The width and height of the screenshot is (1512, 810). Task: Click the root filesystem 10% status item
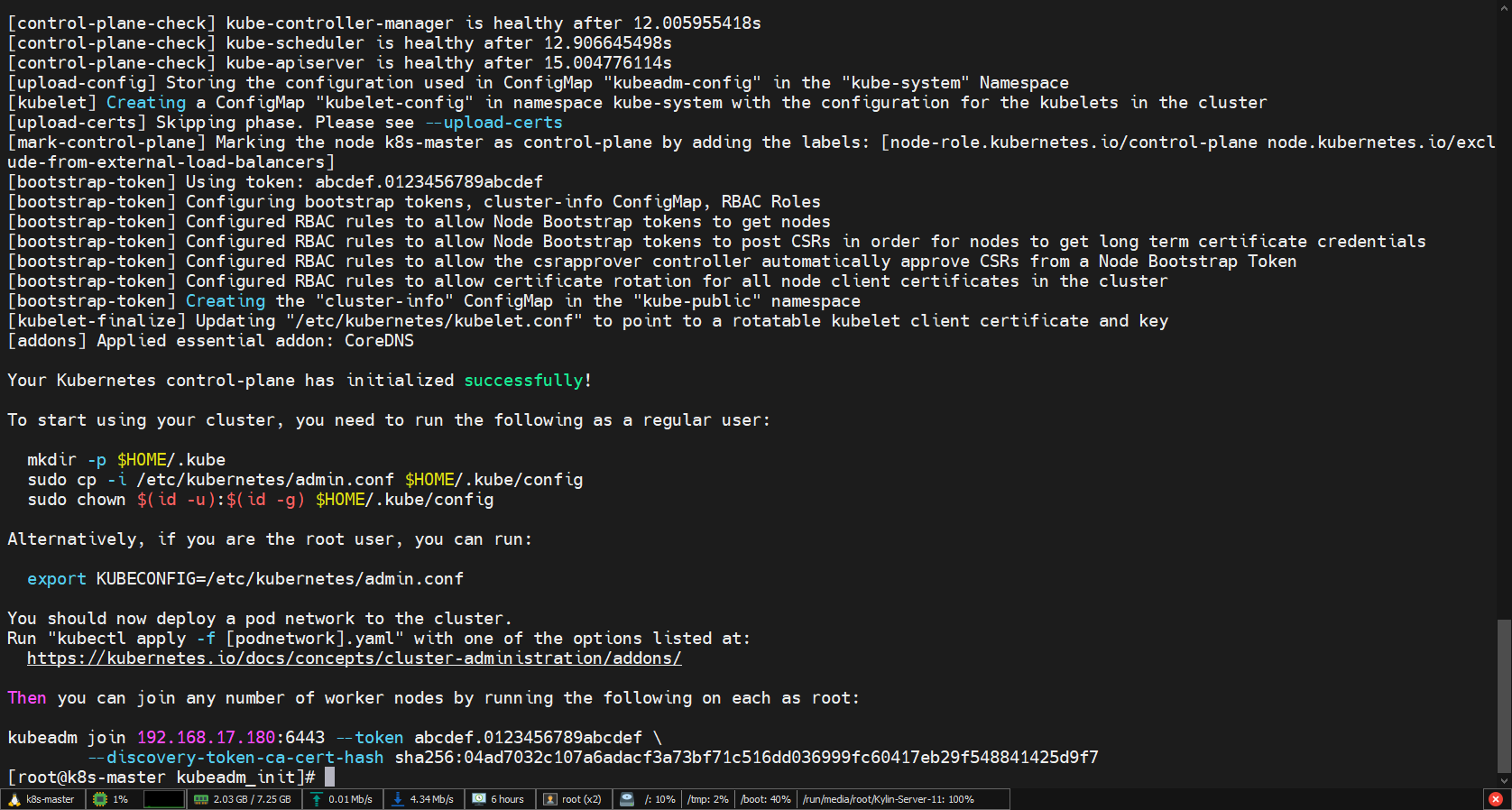659,799
